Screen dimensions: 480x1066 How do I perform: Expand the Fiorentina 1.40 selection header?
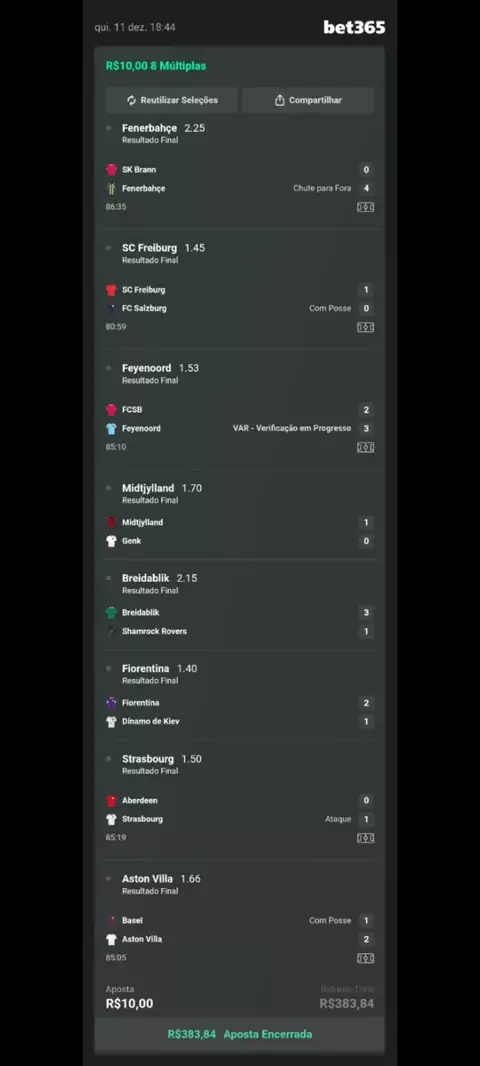tap(240, 674)
